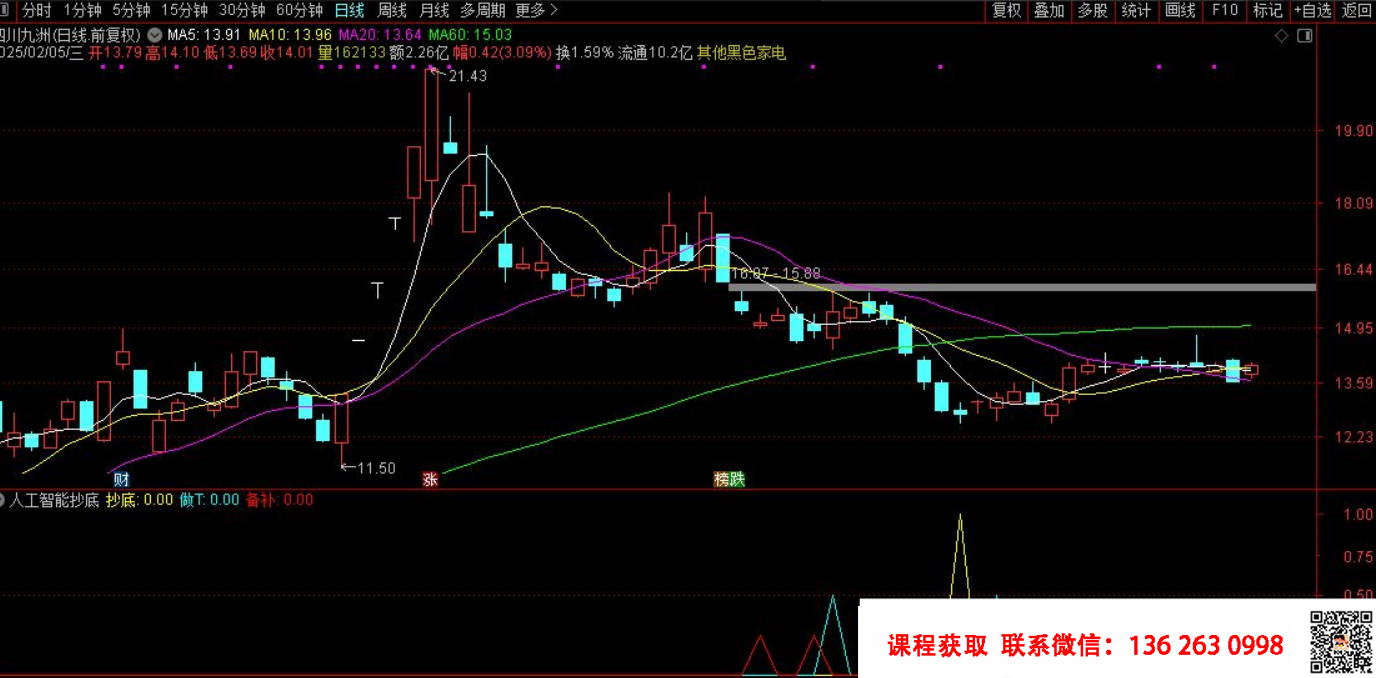This screenshot has height=678, width=1376.
Task: Click the 额2.26亿 turnover amount value
Action: tap(419, 53)
